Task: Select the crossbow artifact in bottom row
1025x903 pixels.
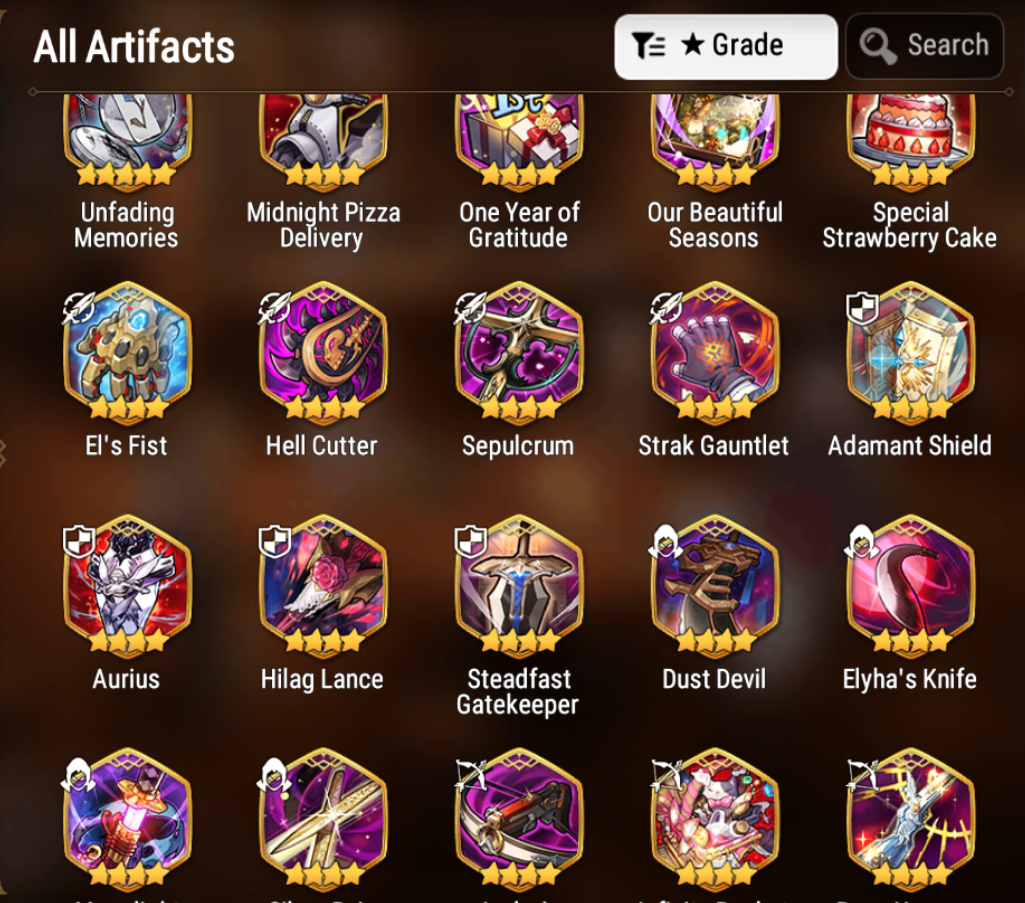Action: [519, 818]
